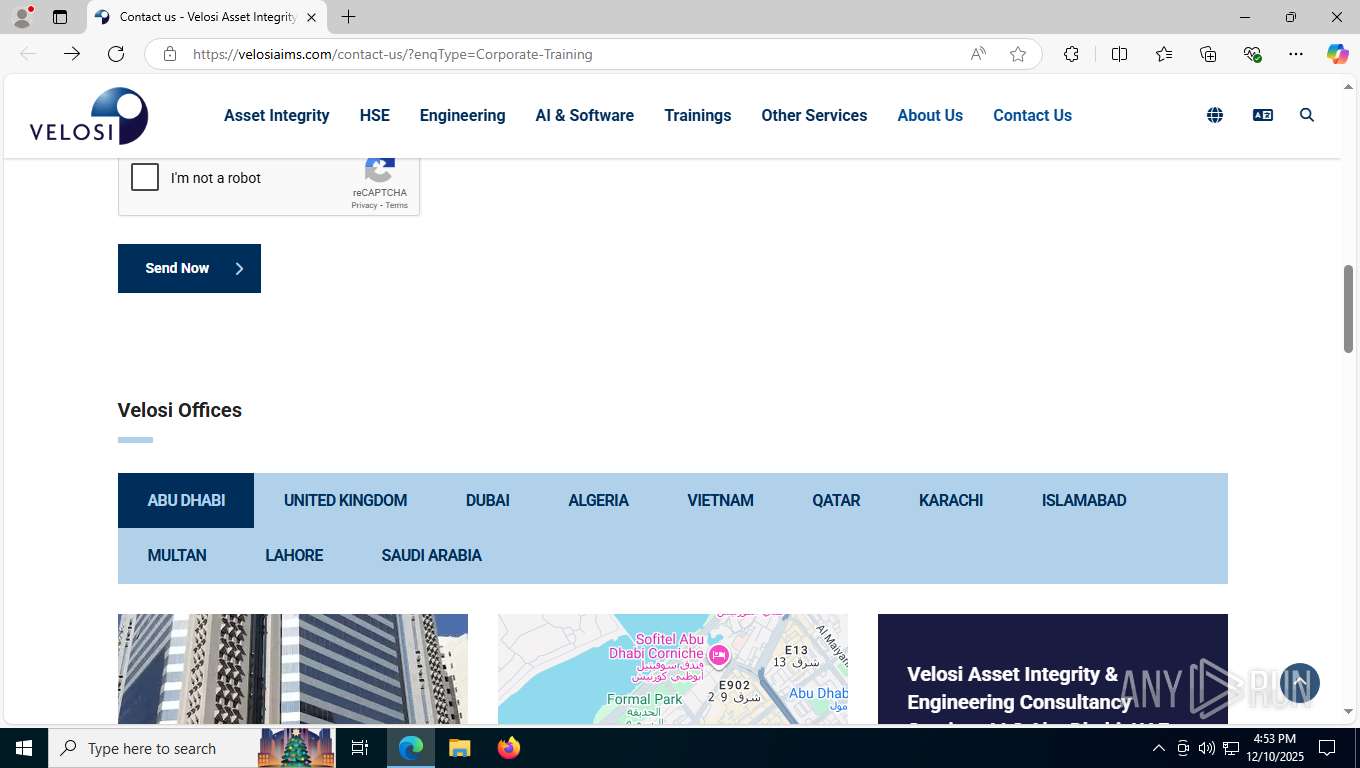
Task: Add page to favorites star icon
Action: 1018,54
